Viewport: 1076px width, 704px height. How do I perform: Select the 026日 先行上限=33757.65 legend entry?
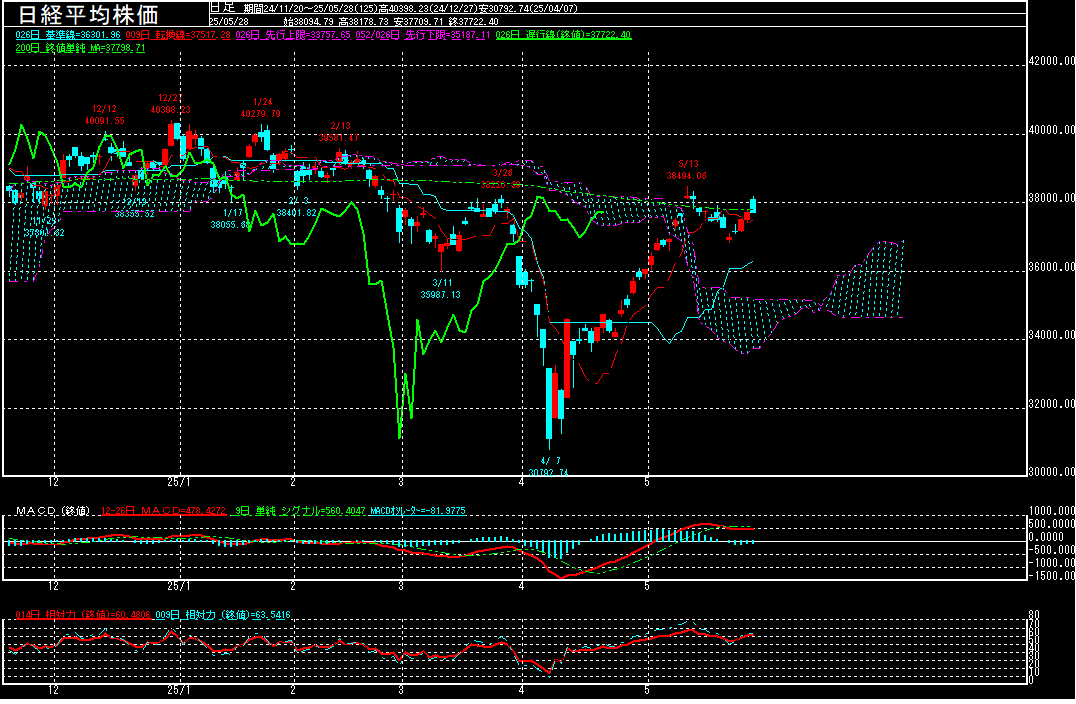[293, 35]
